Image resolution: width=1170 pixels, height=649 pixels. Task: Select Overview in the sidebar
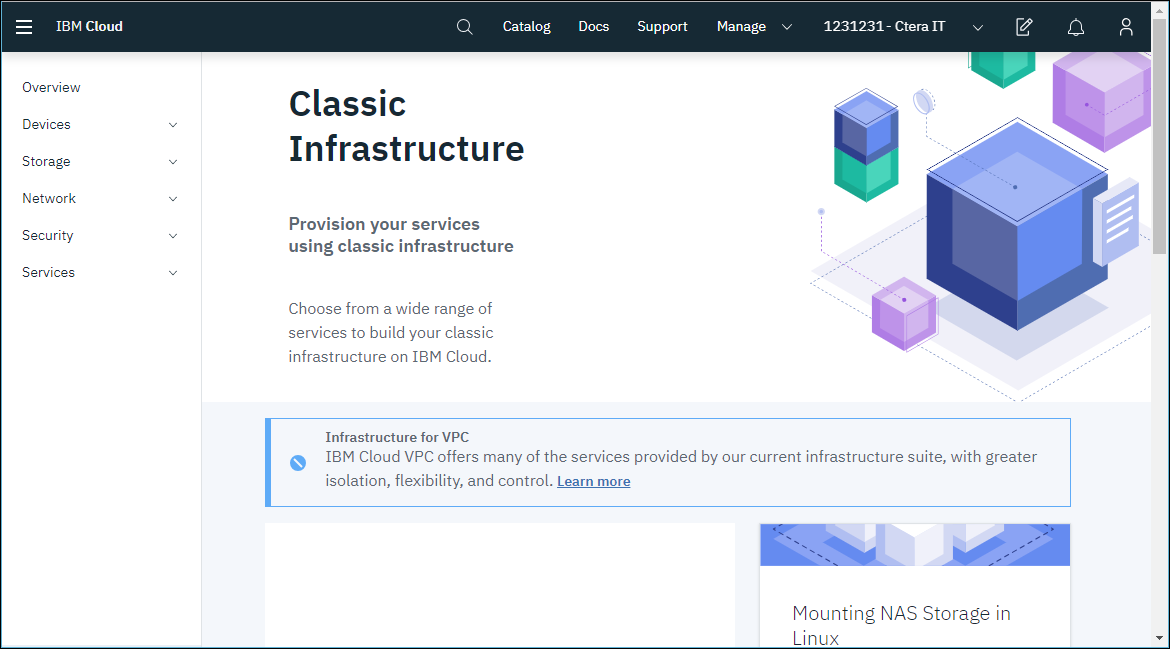click(x=51, y=87)
